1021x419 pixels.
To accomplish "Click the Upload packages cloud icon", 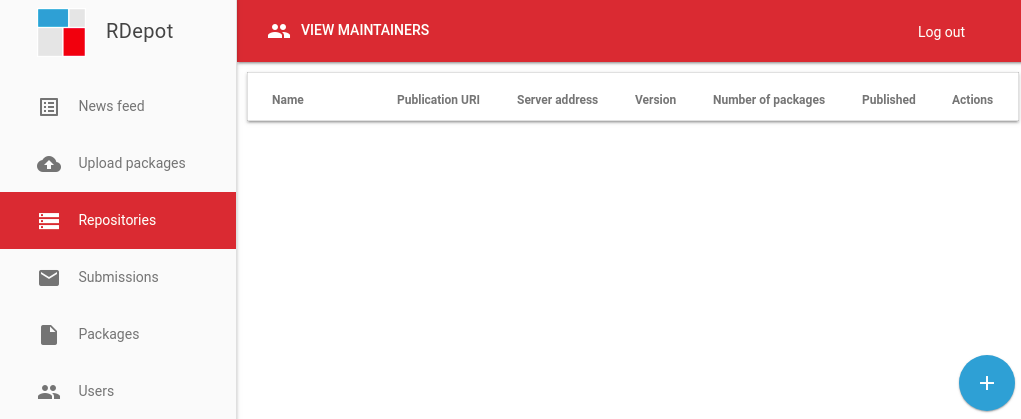I will (49, 164).
